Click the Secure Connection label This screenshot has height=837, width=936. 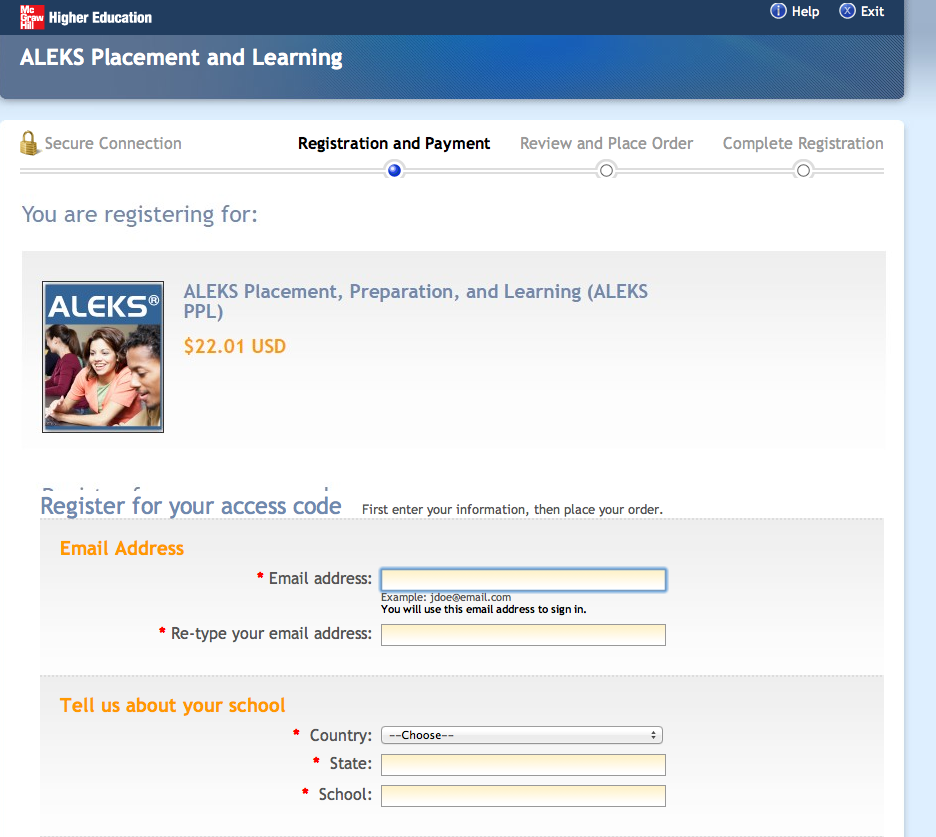tap(113, 143)
